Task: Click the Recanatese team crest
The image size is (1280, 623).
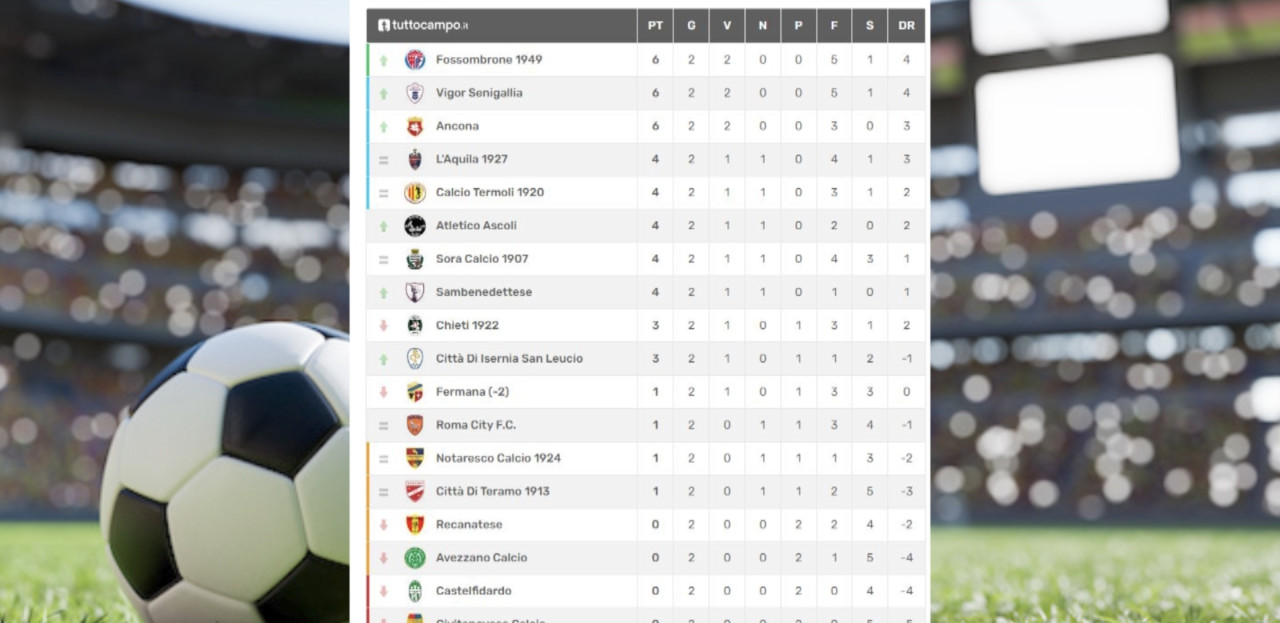Action: [415, 525]
